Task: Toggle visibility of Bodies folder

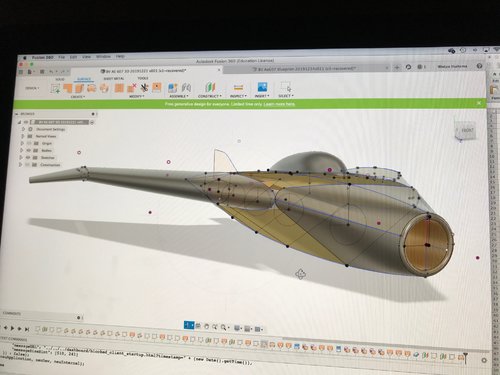Action: [x=28, y=150]
